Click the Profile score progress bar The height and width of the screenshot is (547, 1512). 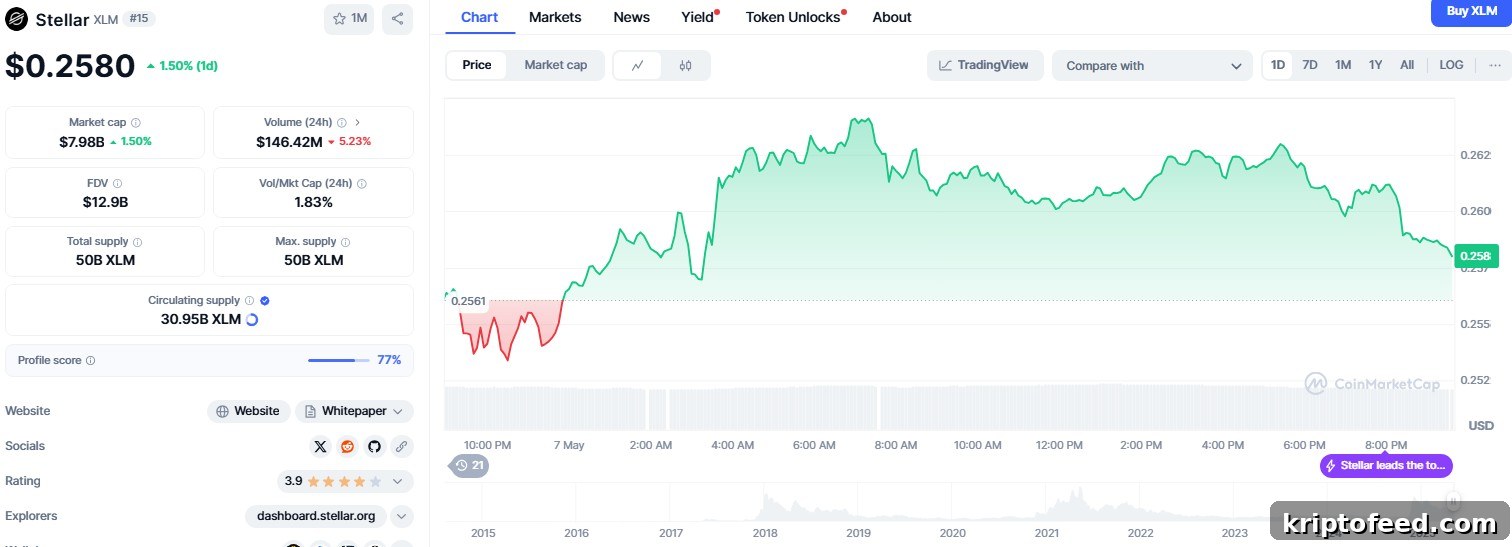pyautogui.click(x=338, y=360)
